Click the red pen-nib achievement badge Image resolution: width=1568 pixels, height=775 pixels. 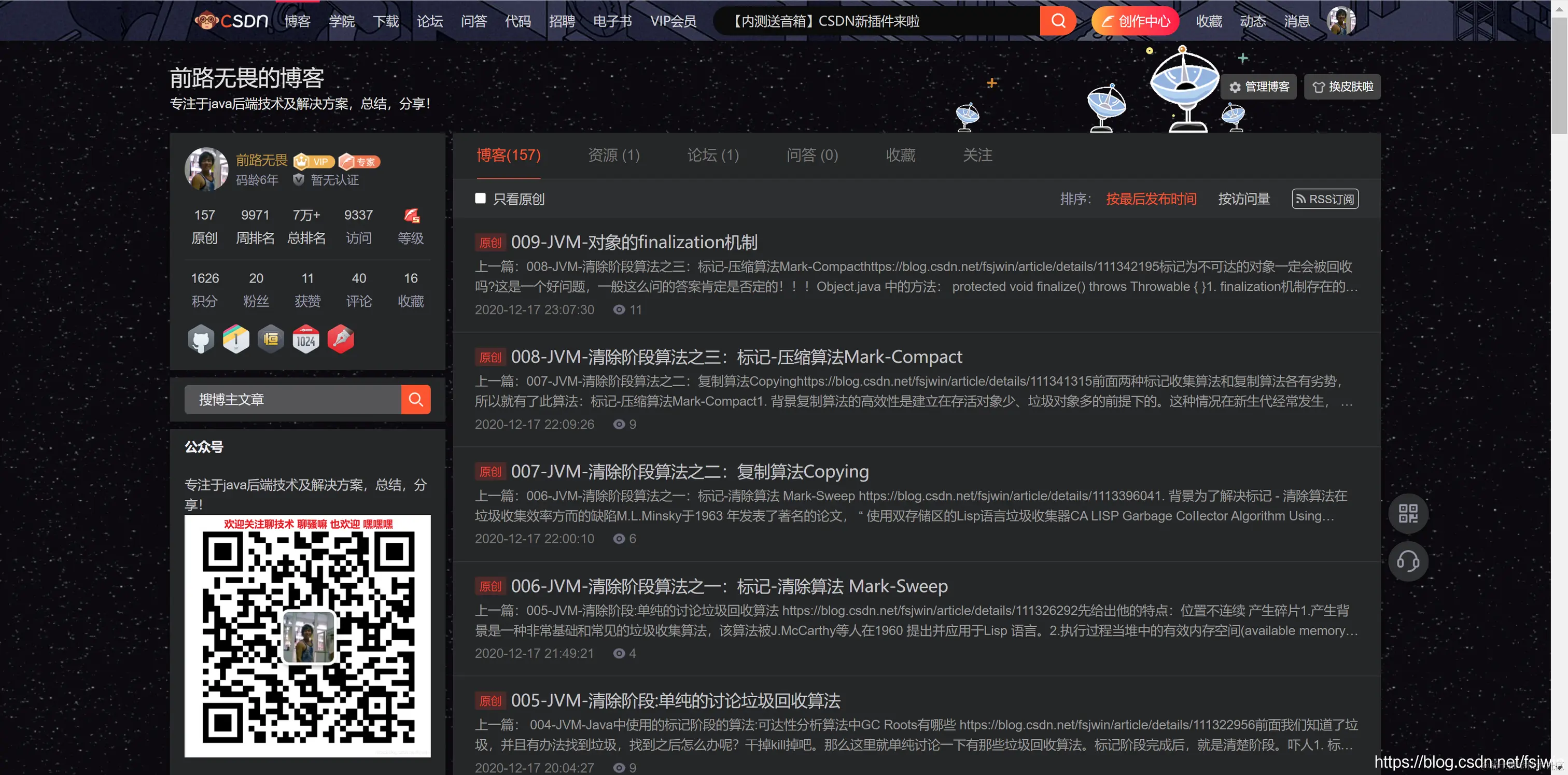point(341,339)
